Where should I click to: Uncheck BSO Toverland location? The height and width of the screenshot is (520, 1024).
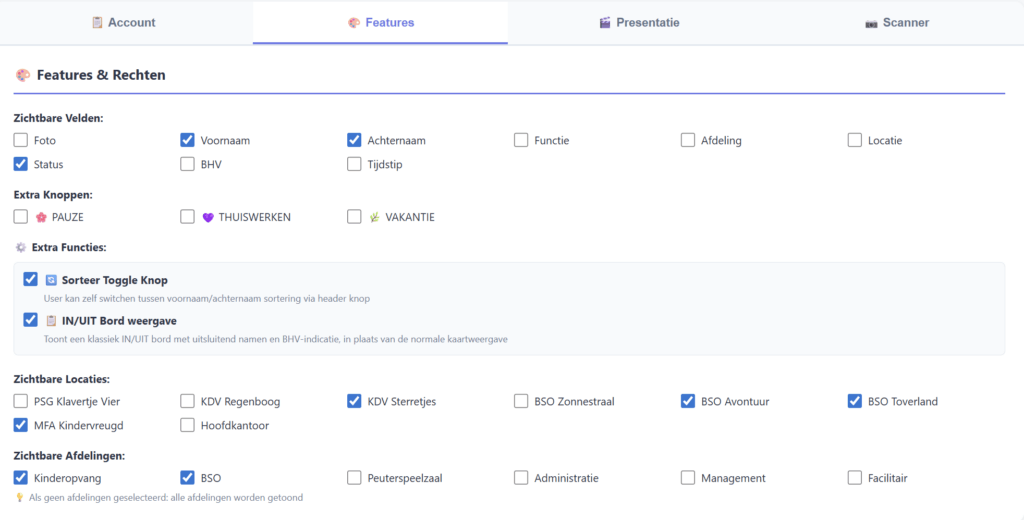(855, 401)
